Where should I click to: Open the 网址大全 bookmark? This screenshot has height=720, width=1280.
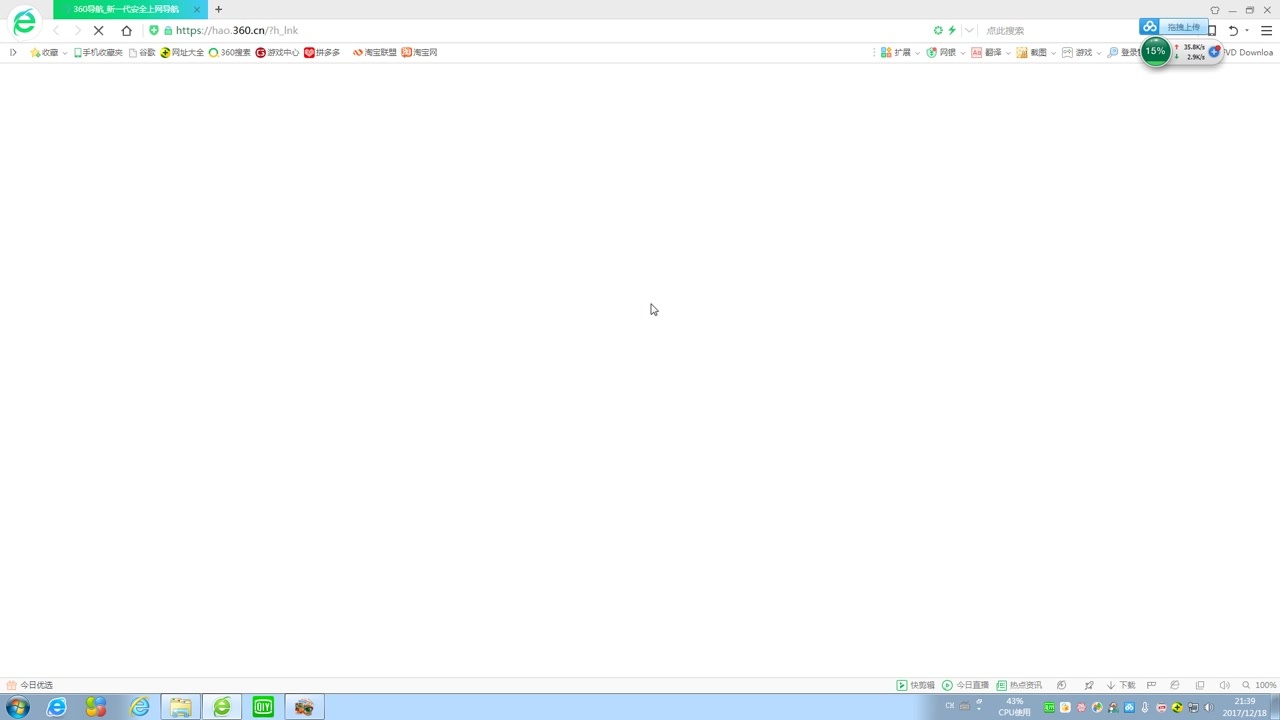pyautogui.click(x=182, y=53)
